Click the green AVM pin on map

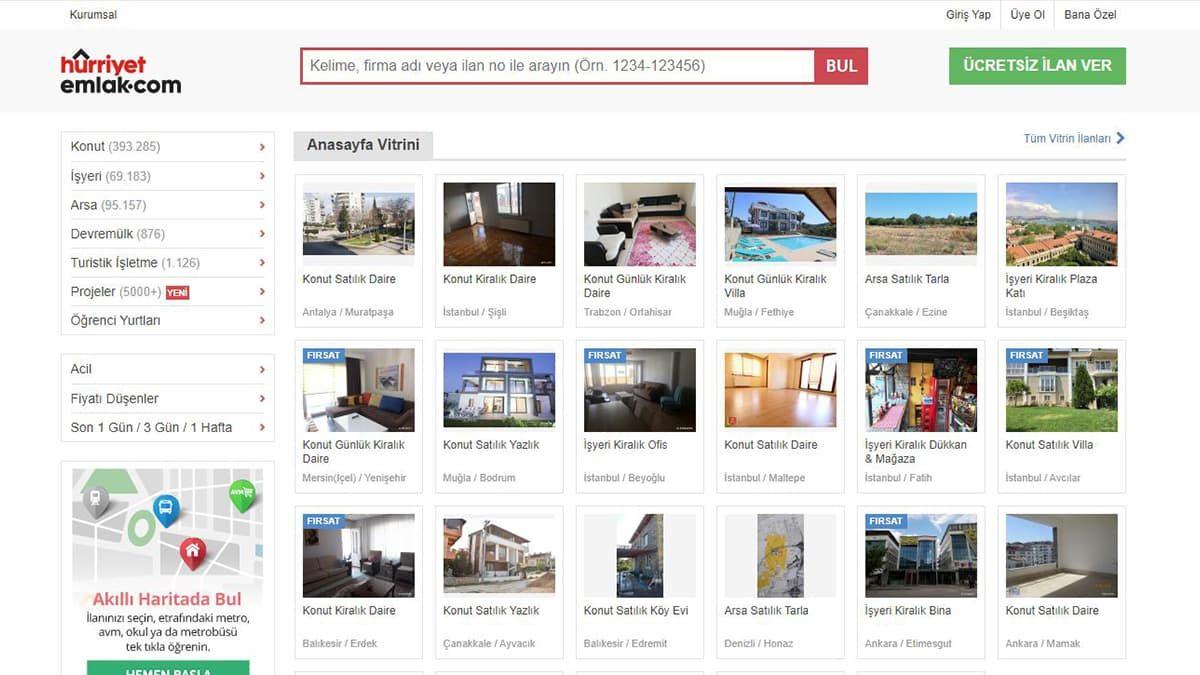241,494
